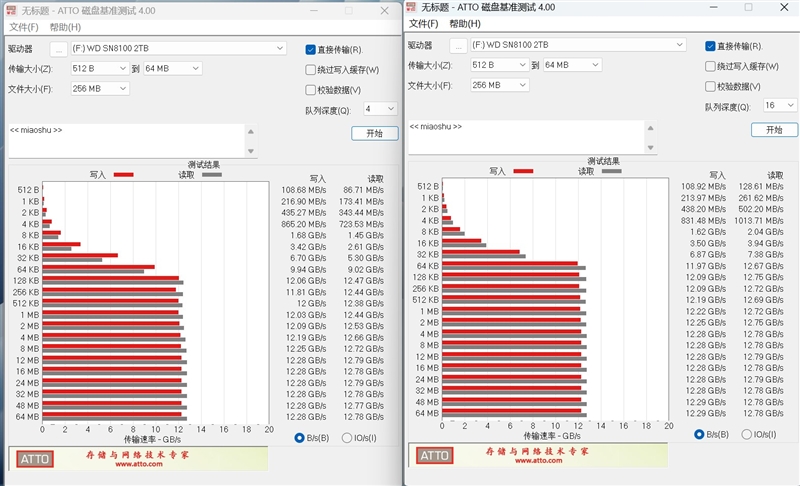Expand 64 MB transfer size dropdown in right window

click(x=572, y=65)
